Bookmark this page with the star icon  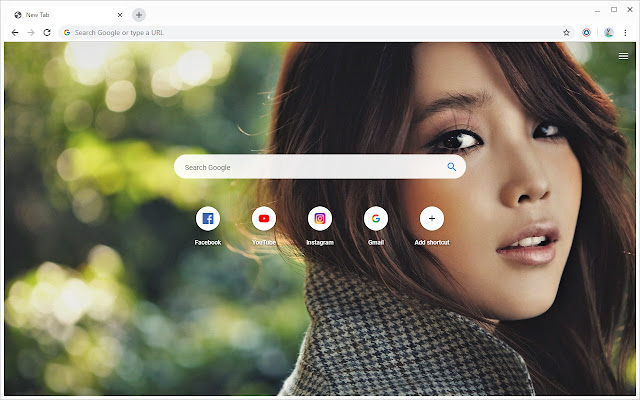pos(566,33)
